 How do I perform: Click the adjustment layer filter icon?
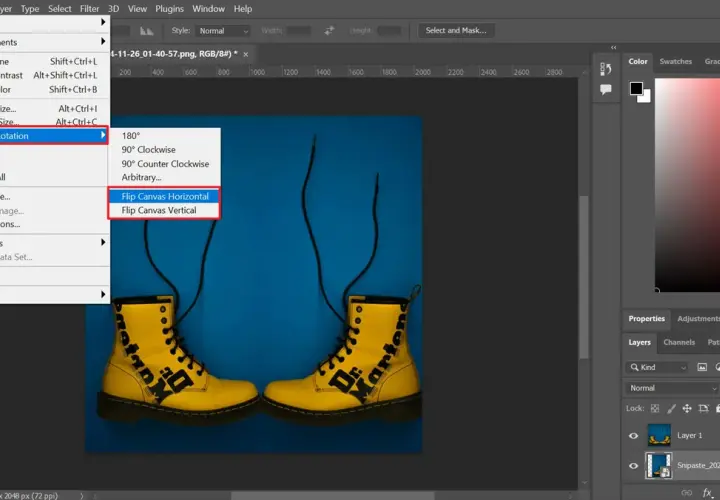click(x=717, y=367)
